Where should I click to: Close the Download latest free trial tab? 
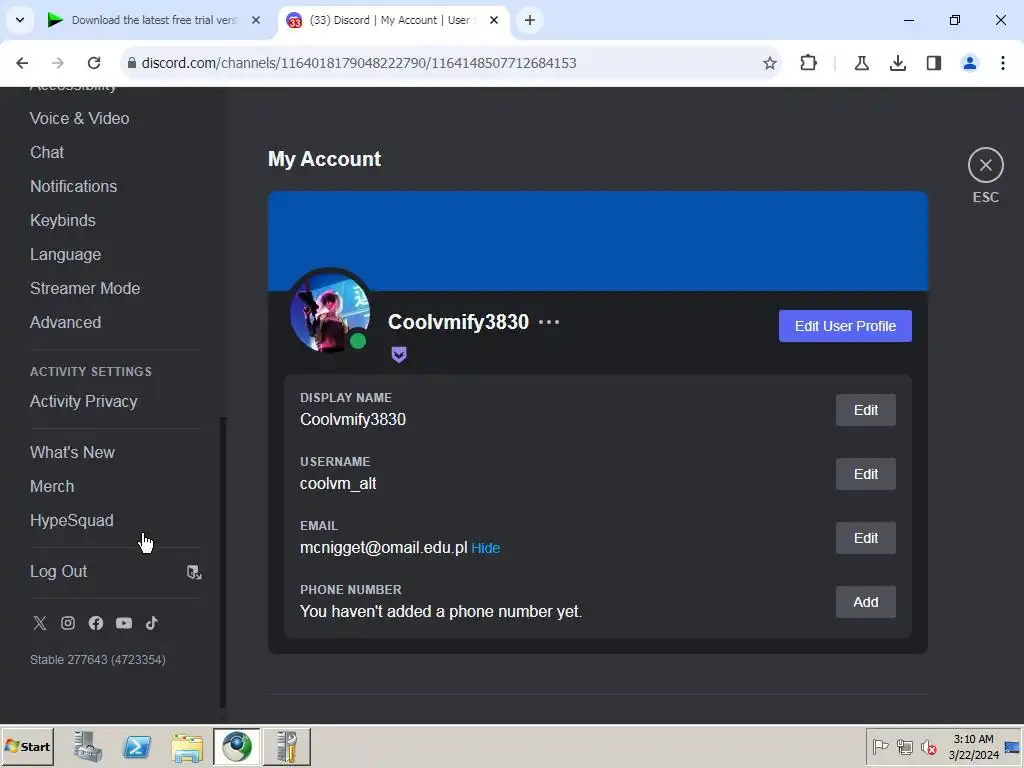pos(256,20)
